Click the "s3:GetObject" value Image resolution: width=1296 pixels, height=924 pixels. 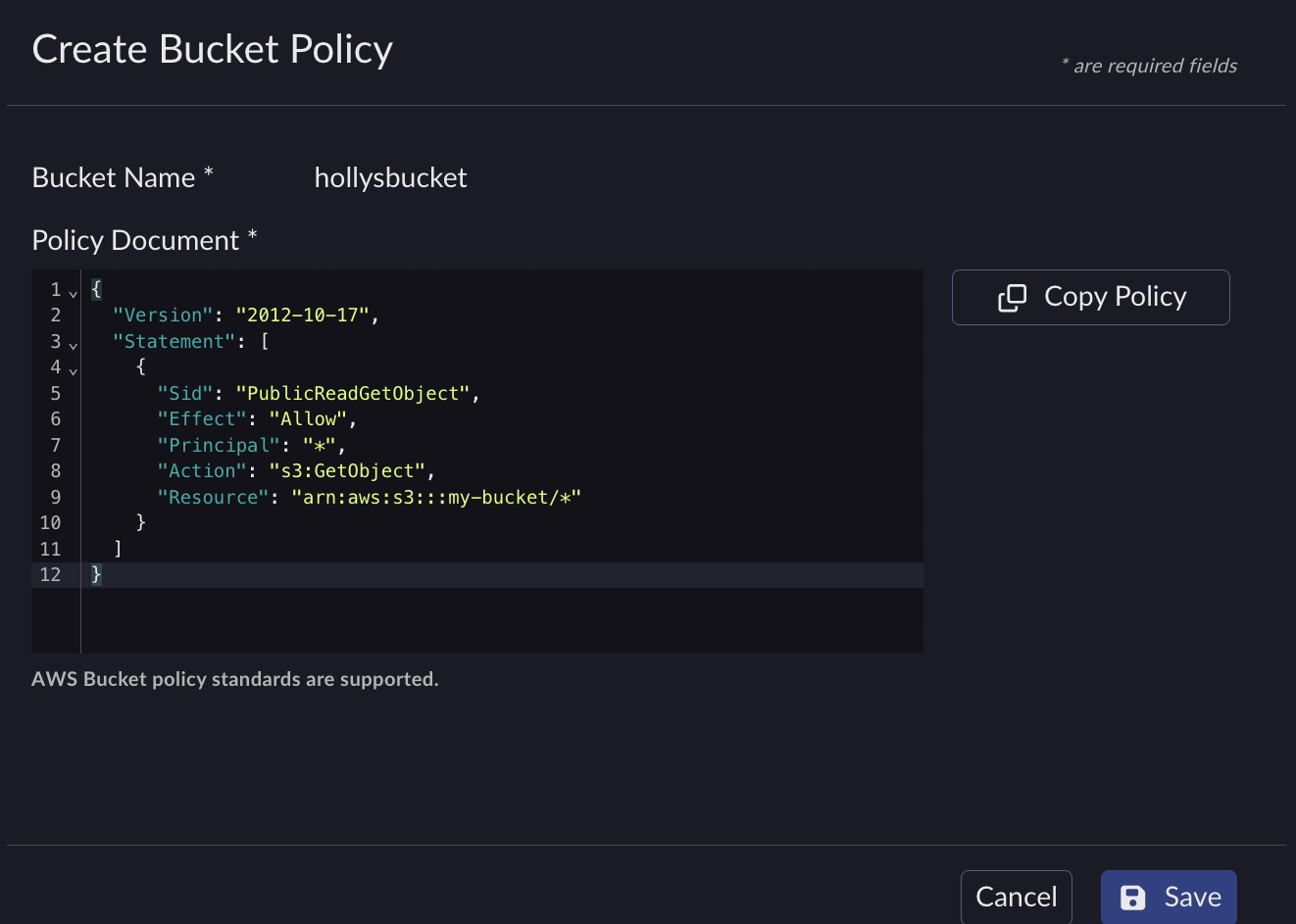click(347, 470)
